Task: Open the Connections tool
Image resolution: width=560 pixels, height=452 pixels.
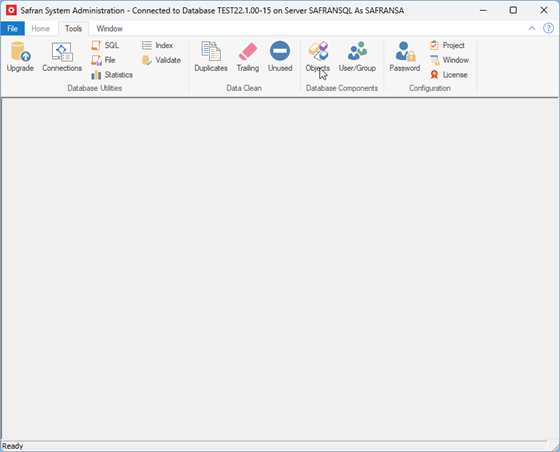Action: tap(62, 57)
